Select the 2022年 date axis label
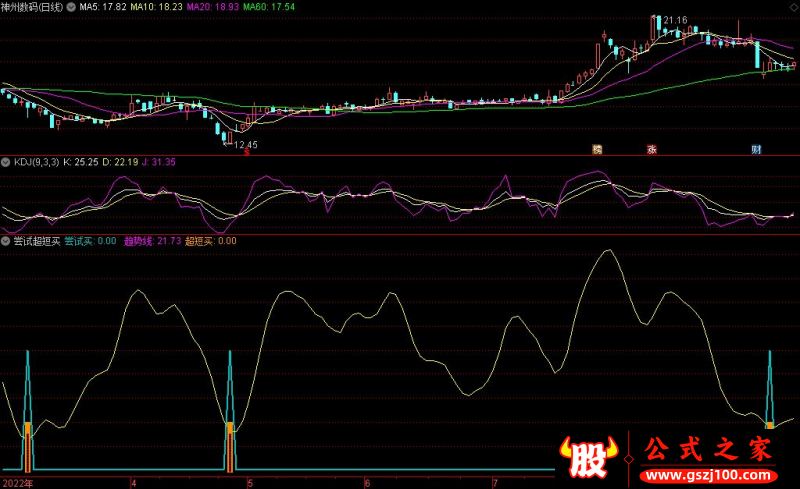Screen dimensions: 800x489 tap(17, 483)
